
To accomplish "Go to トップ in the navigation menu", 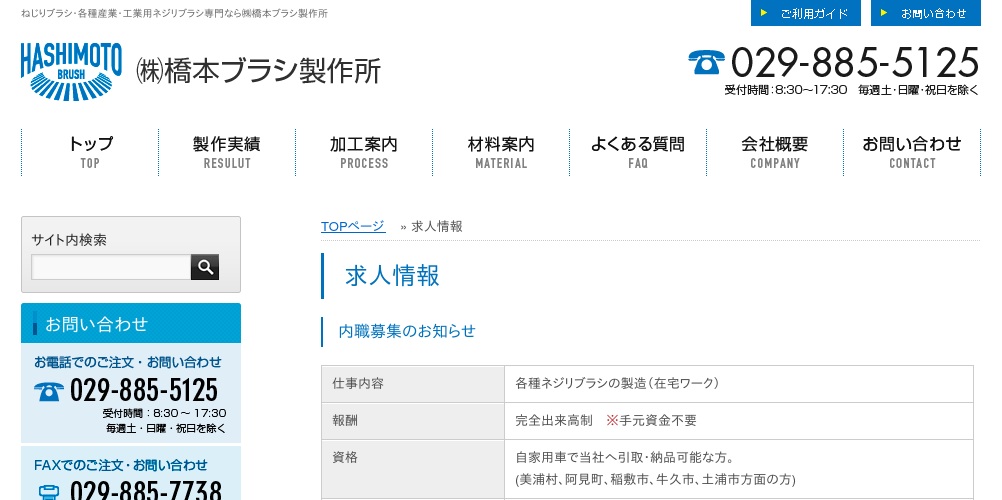I will click(x=90, y=152).
